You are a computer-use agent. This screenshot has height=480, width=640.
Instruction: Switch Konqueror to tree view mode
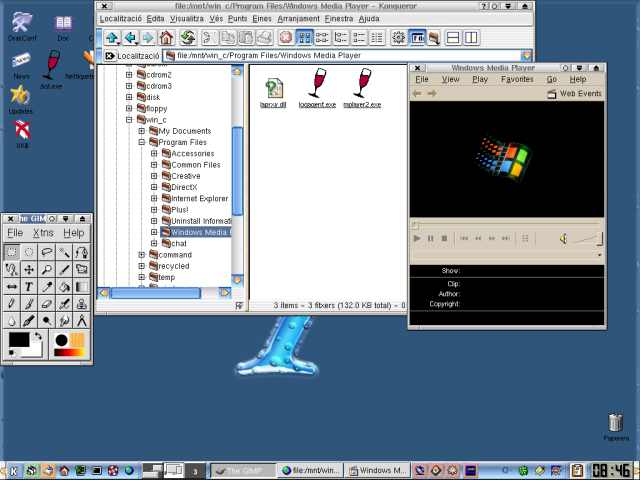pos(340,38)
